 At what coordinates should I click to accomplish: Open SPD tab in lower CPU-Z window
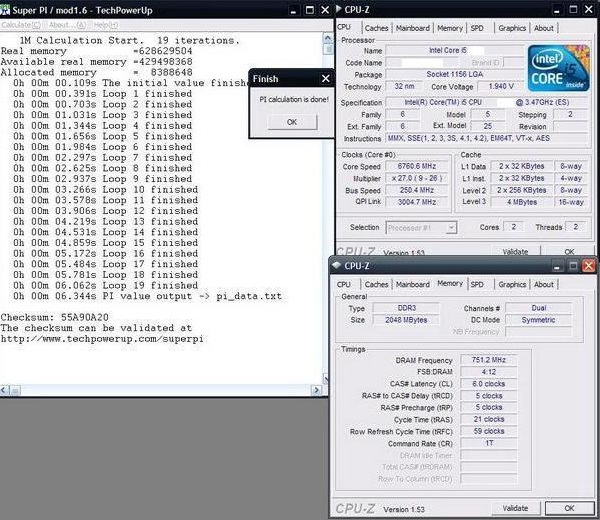pyautogui.click(x=477, y=284)
